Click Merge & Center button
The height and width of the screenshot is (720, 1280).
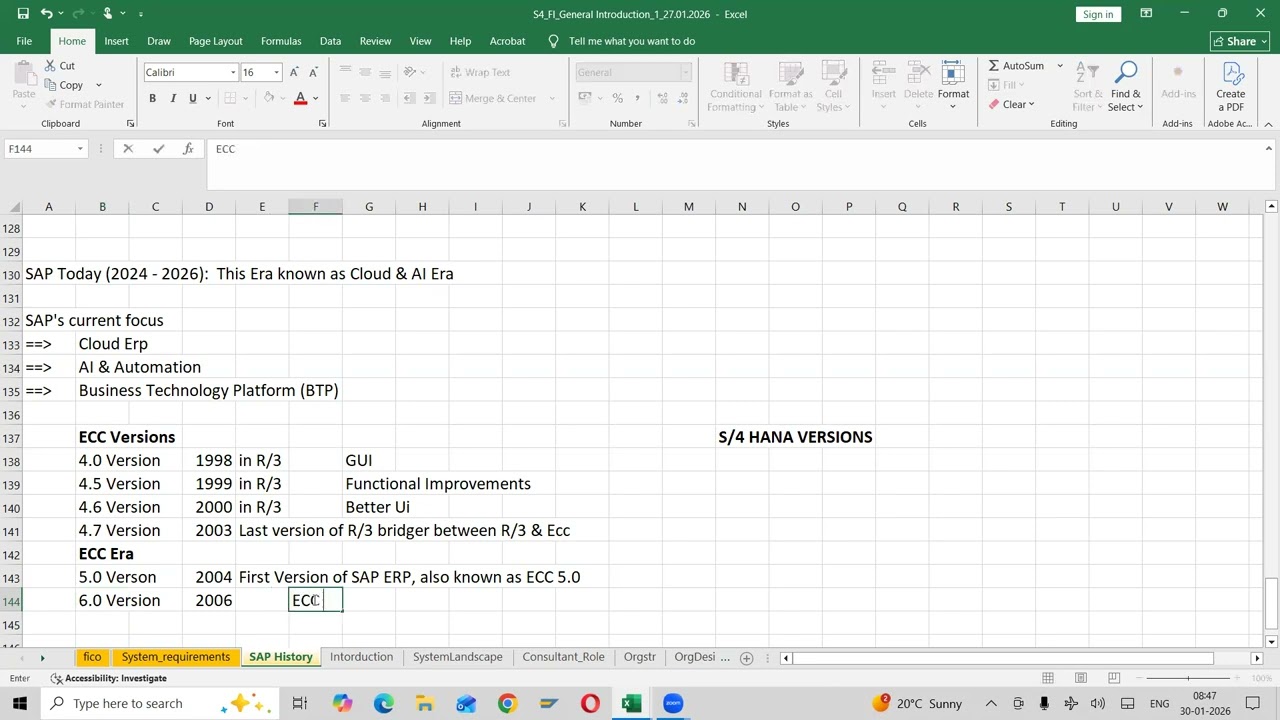492,98
